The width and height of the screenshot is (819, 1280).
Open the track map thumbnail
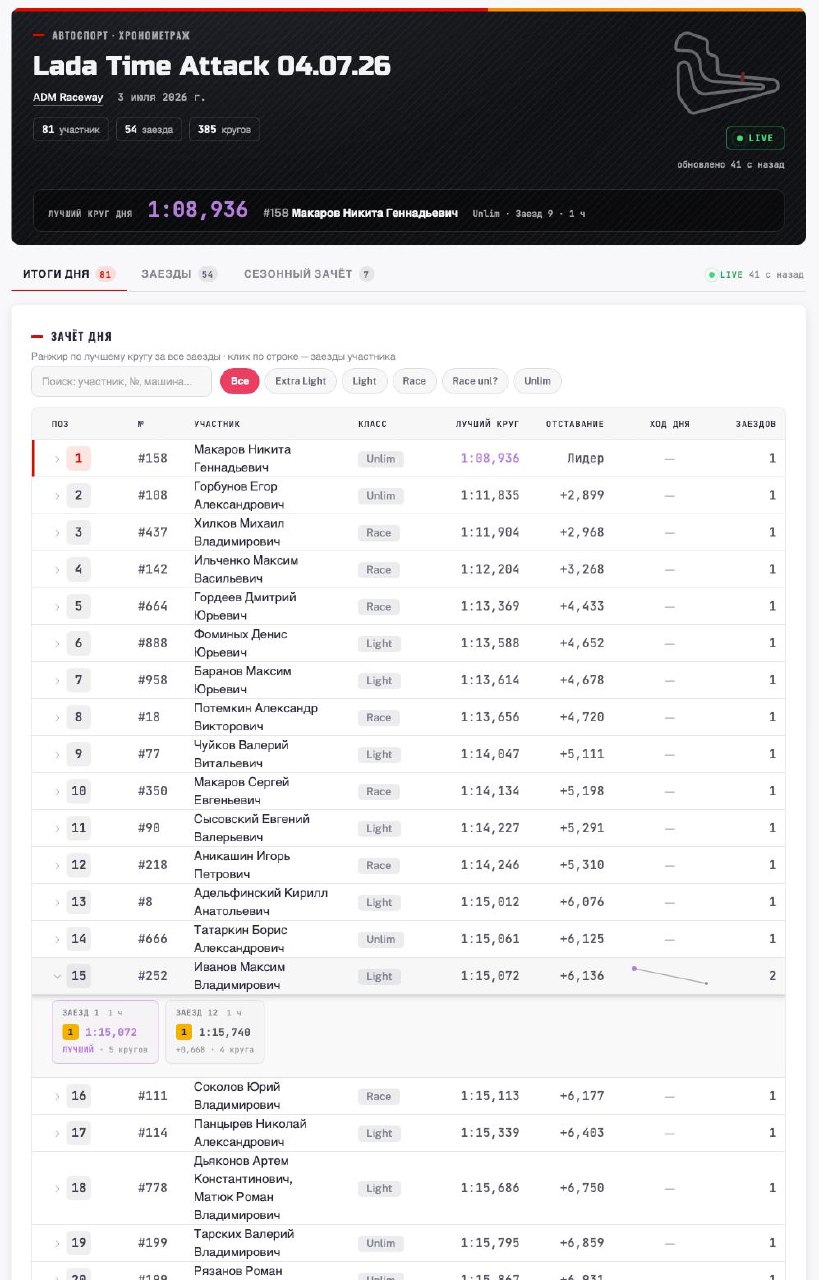pyautogui.click(x=727, y=73)
